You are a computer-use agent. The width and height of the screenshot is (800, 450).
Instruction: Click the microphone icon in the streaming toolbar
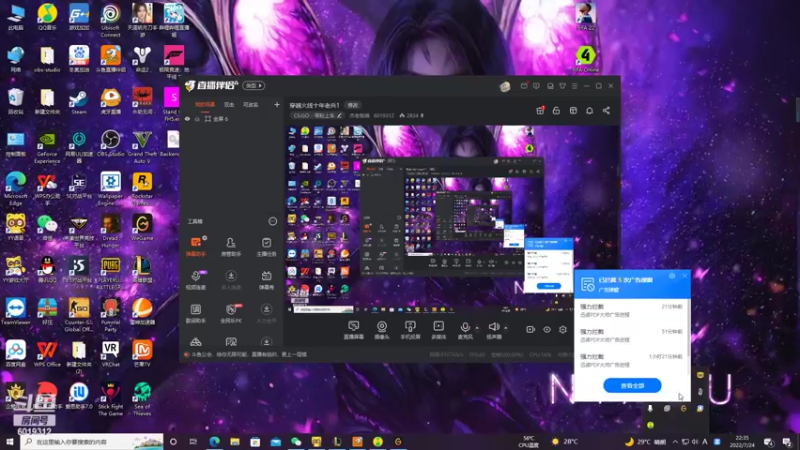point(465,327)
